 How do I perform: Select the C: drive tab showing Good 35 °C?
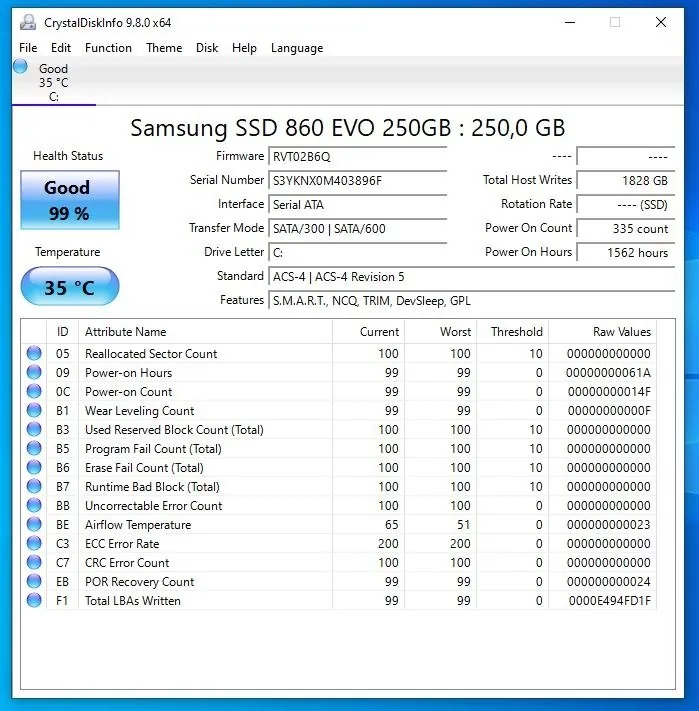point(54,82)
